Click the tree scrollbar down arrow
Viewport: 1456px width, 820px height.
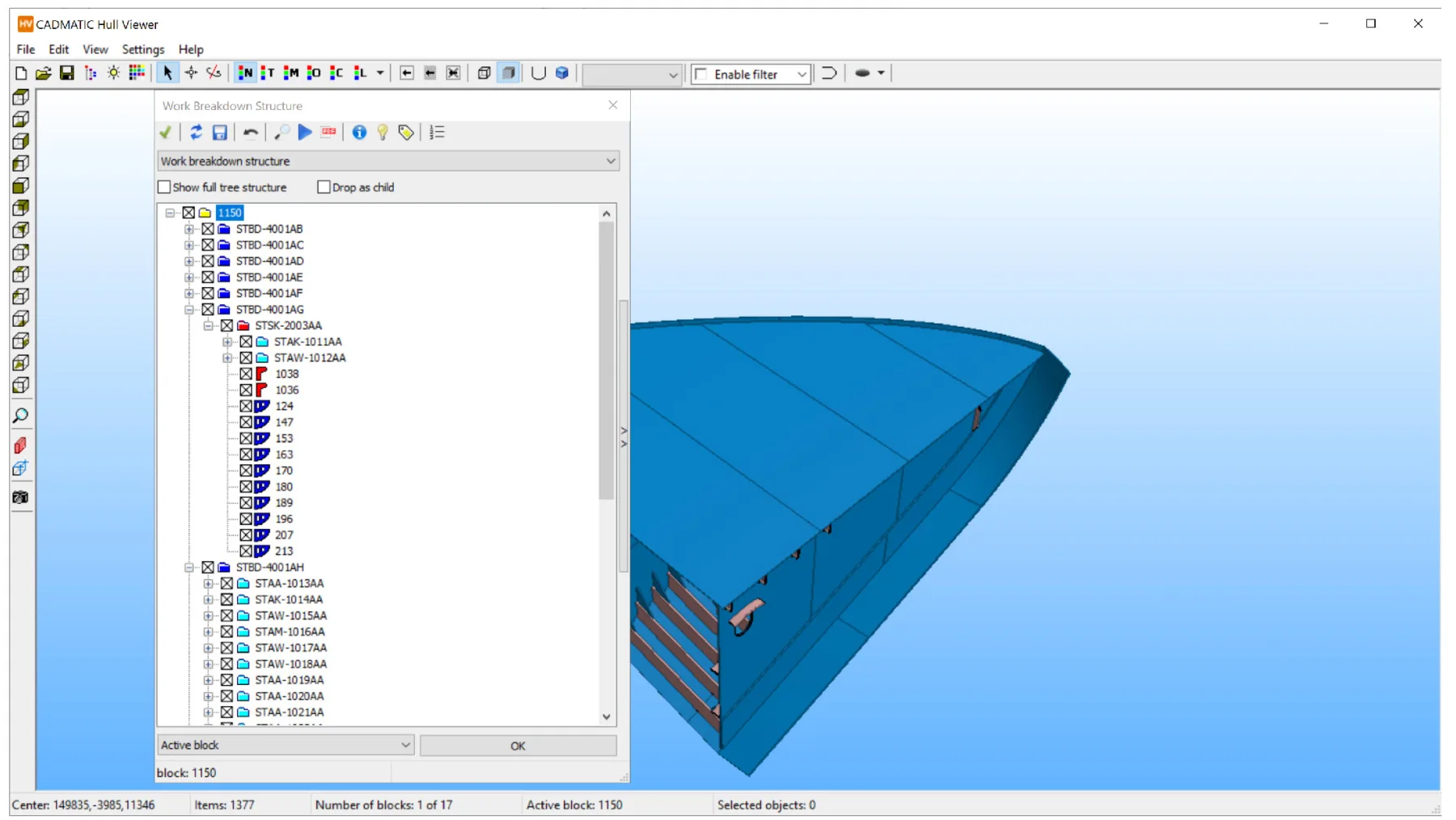point(607,716)
